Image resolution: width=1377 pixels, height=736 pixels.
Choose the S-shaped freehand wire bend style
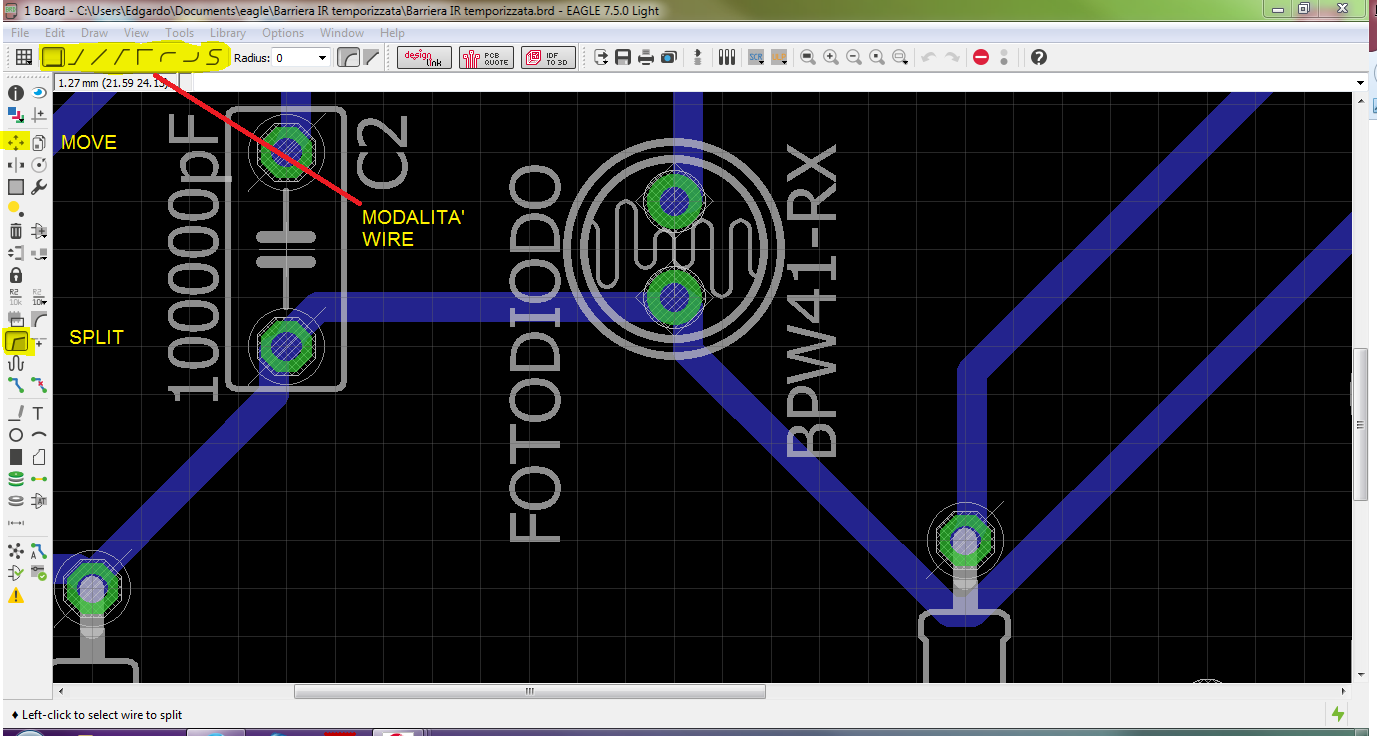[x=213, y=57]
